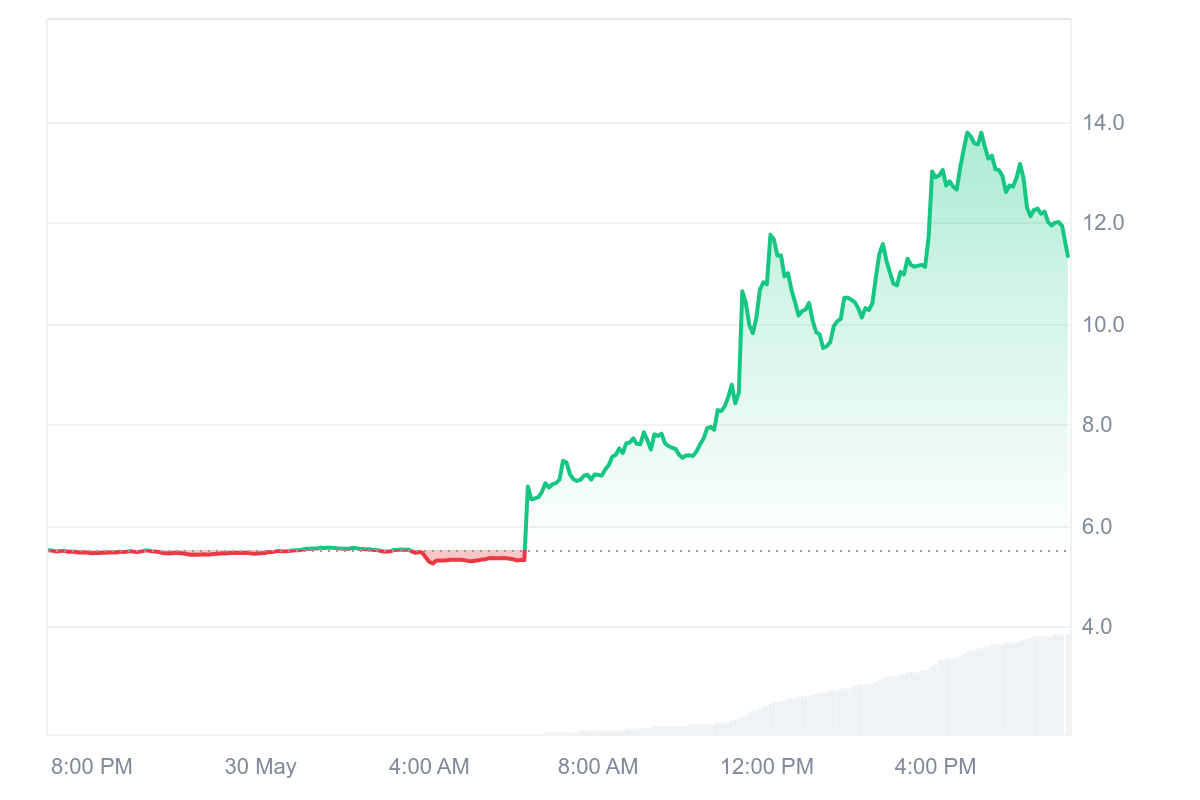Click the final endpoint of the green line
The image size is (1200, 800).
coord(1067,256)
